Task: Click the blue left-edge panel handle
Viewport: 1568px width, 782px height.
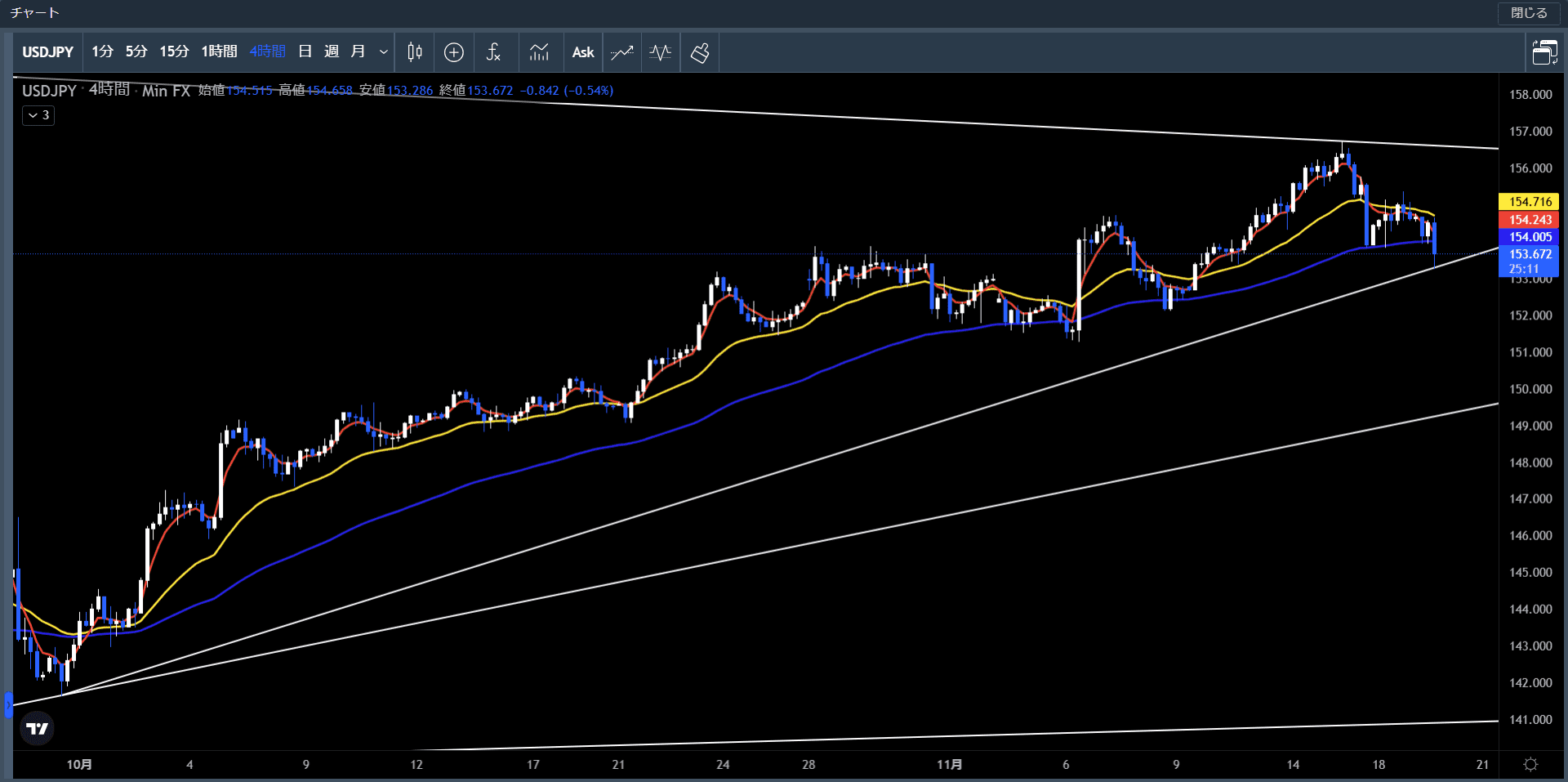Action: coord(8,704)
